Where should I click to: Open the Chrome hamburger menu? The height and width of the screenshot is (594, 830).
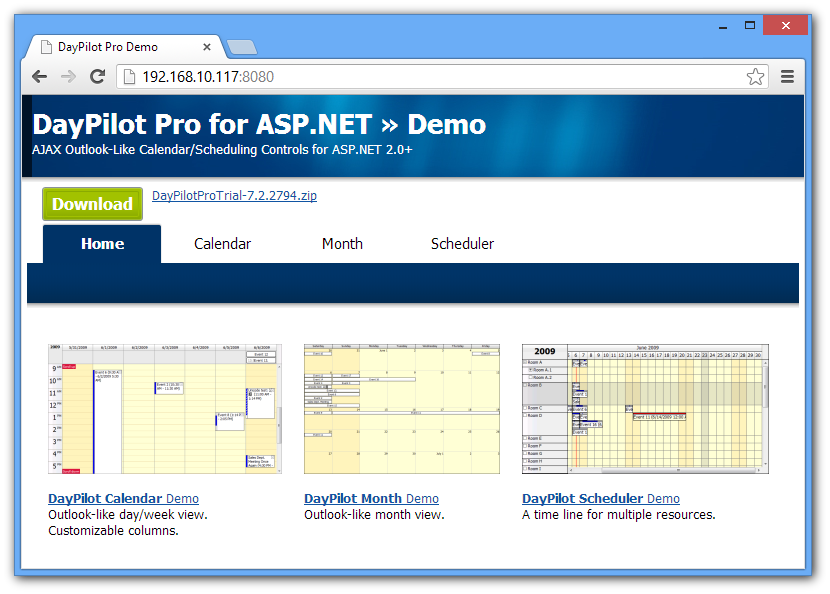coord(787,77)
